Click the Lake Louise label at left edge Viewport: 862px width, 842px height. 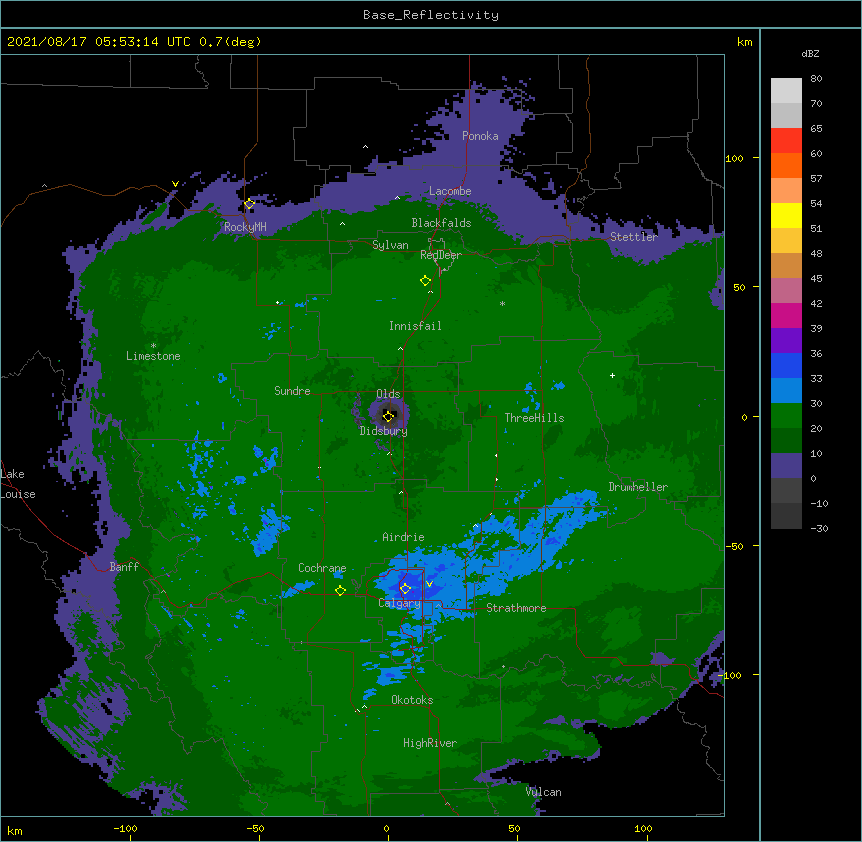(18, 484)
